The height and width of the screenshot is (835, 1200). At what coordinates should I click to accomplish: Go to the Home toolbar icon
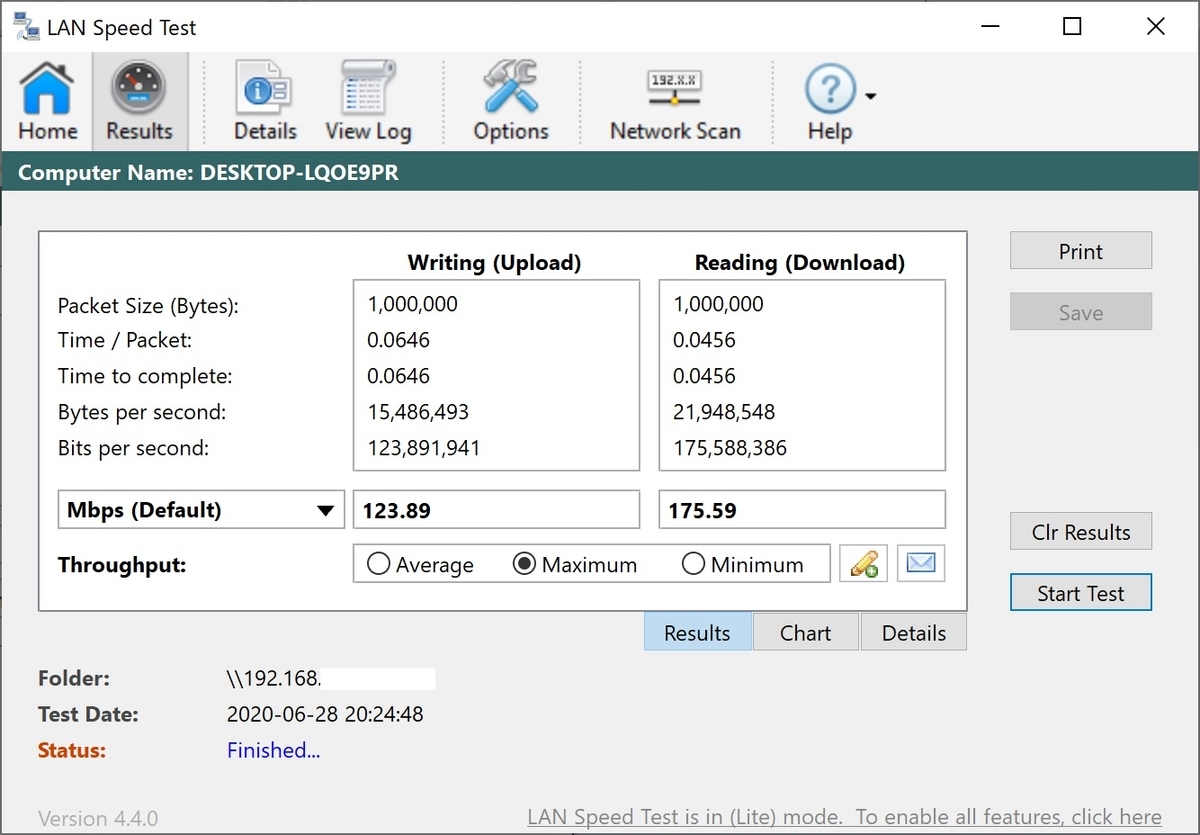(x=47, y=101)
